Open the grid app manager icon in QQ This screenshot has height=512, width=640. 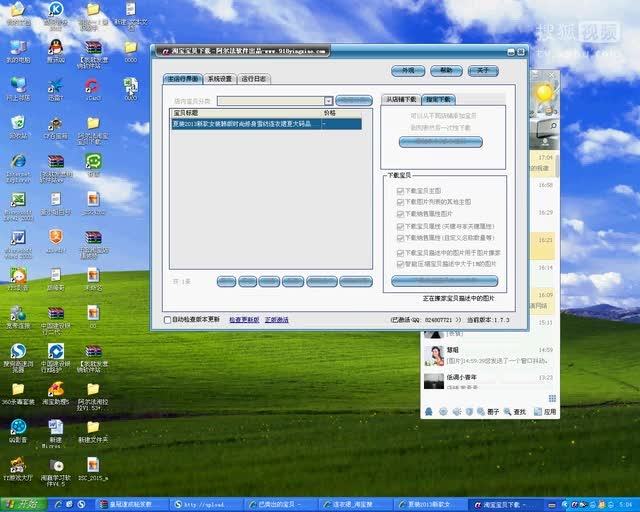point(552,398)
